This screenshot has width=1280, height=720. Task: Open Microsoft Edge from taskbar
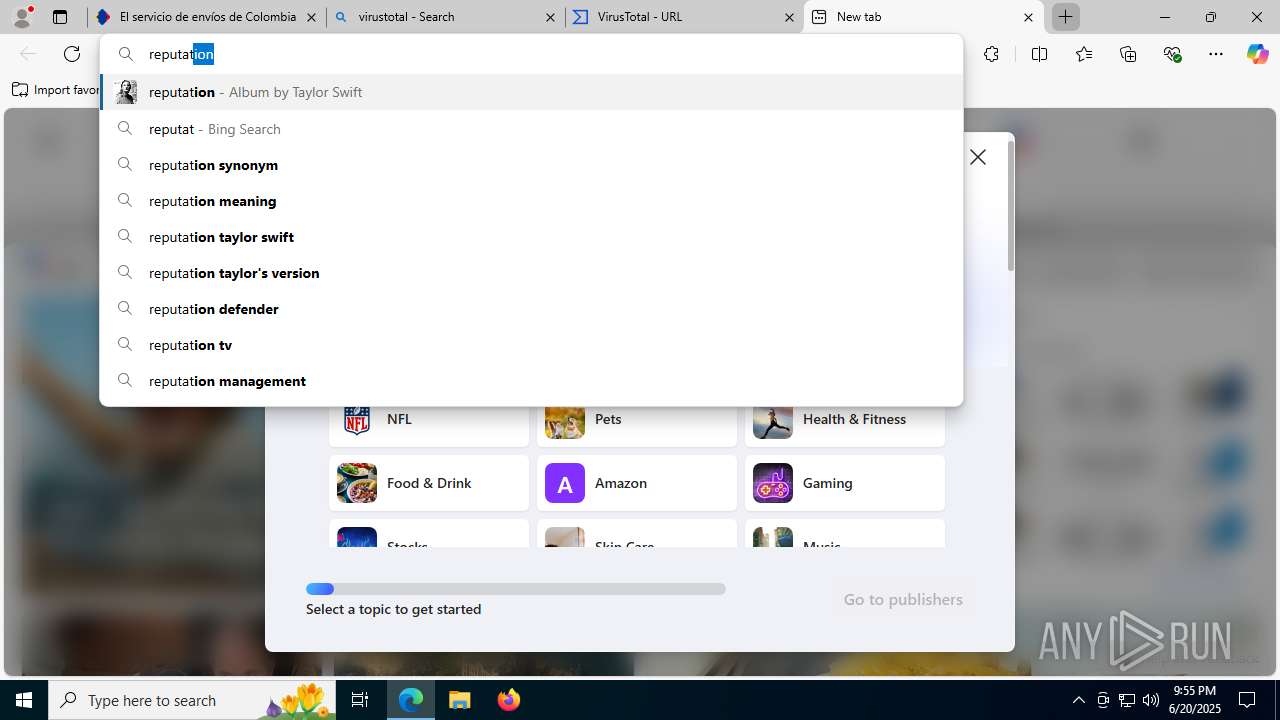point(411,700)
